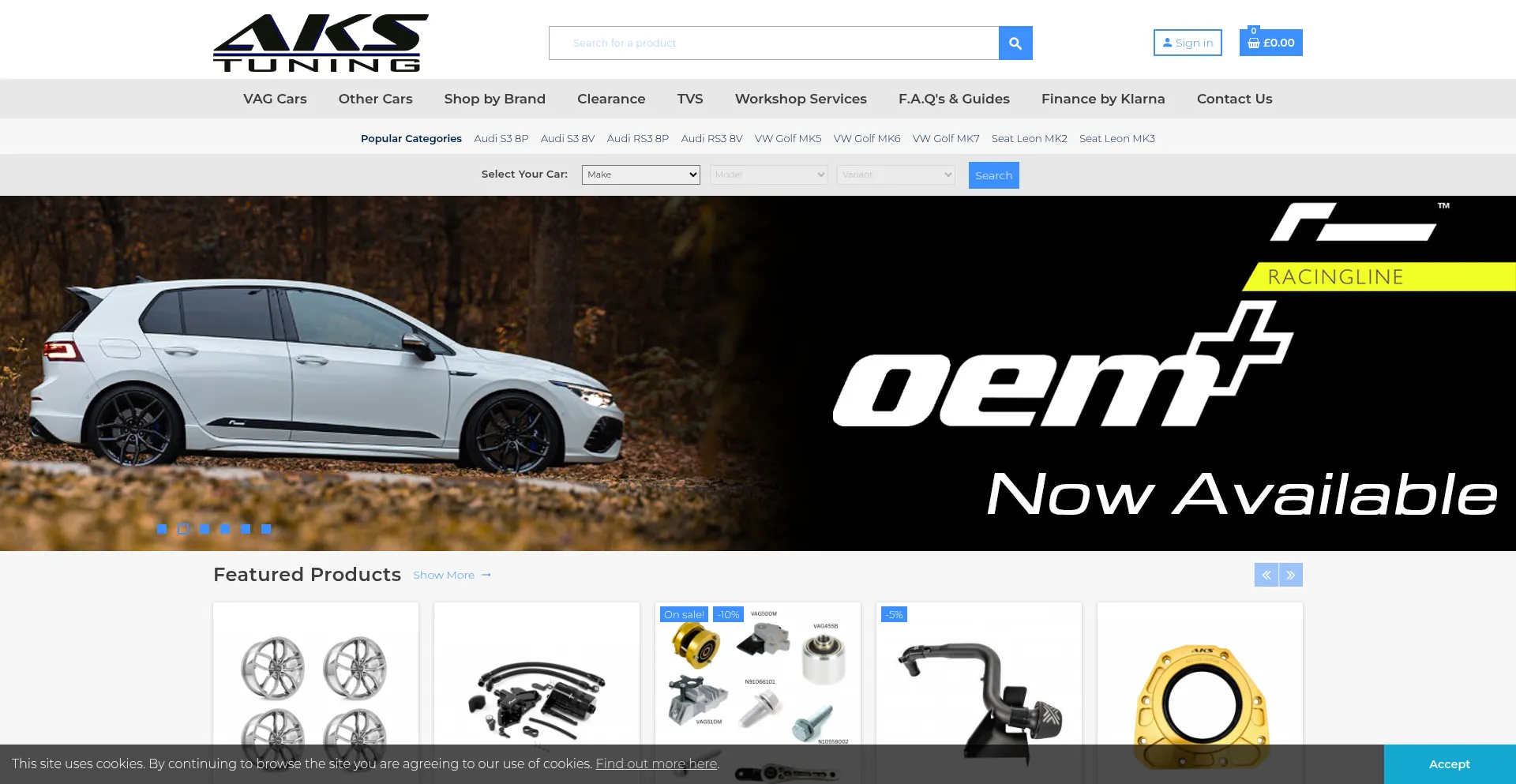The width and height of the screenshot is (1516, 784).
Task: Open the Clearance menu item
Action: pyautogui.click(x=611, y=99)
